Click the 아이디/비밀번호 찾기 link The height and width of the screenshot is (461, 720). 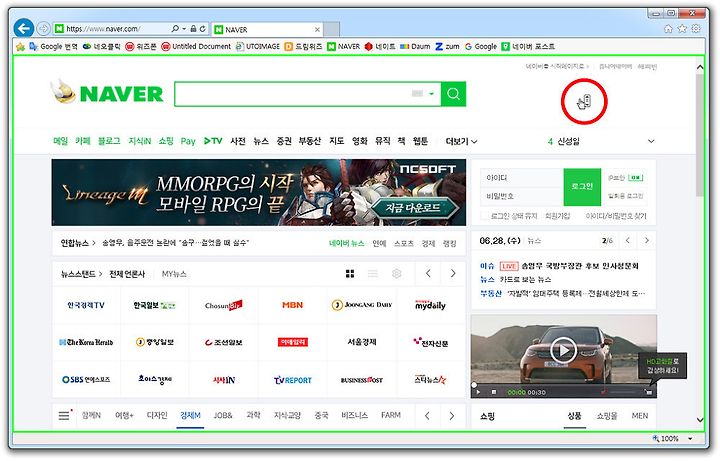616,216
